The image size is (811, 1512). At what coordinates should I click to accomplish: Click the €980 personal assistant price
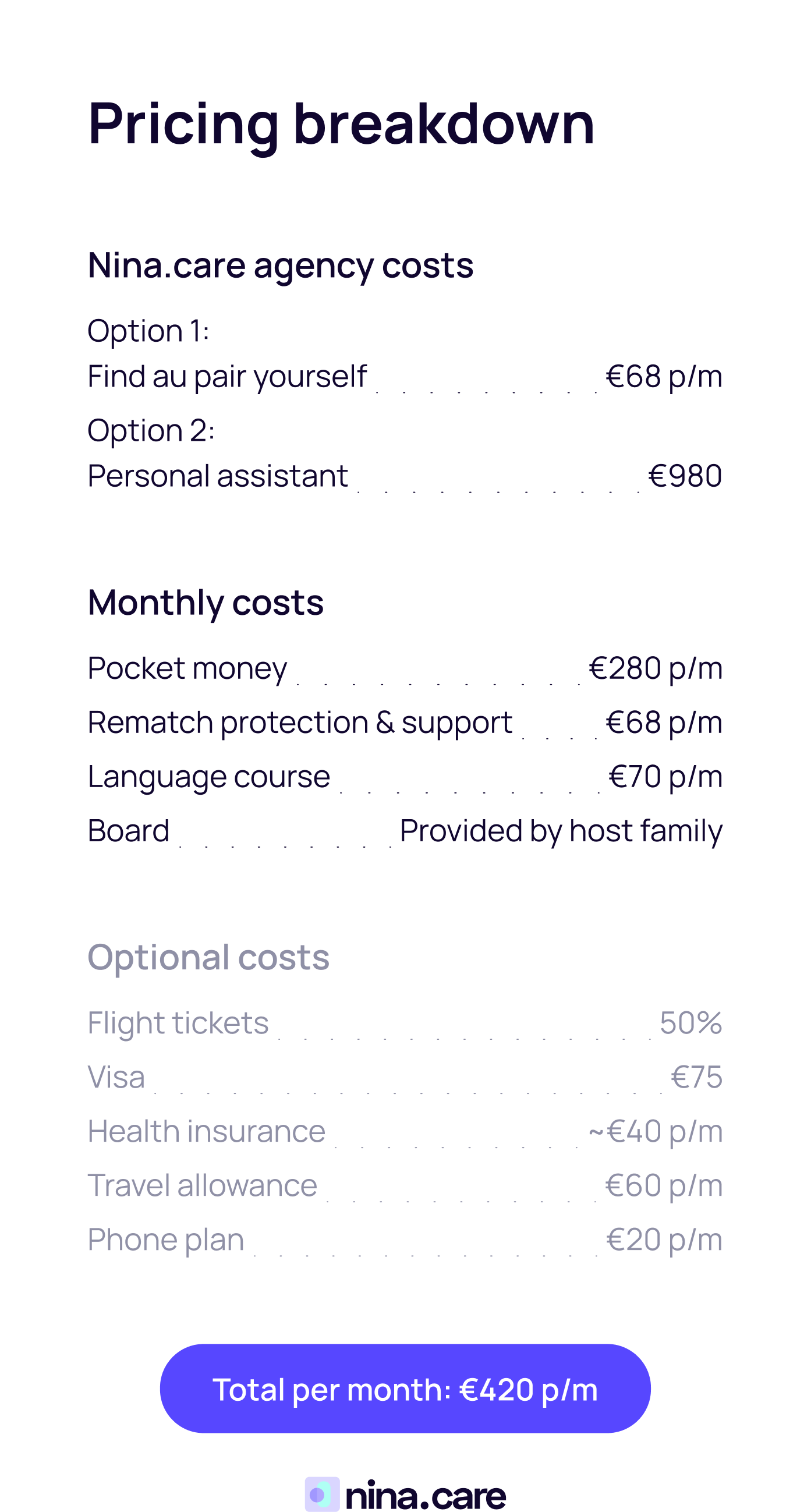(684, 476)
